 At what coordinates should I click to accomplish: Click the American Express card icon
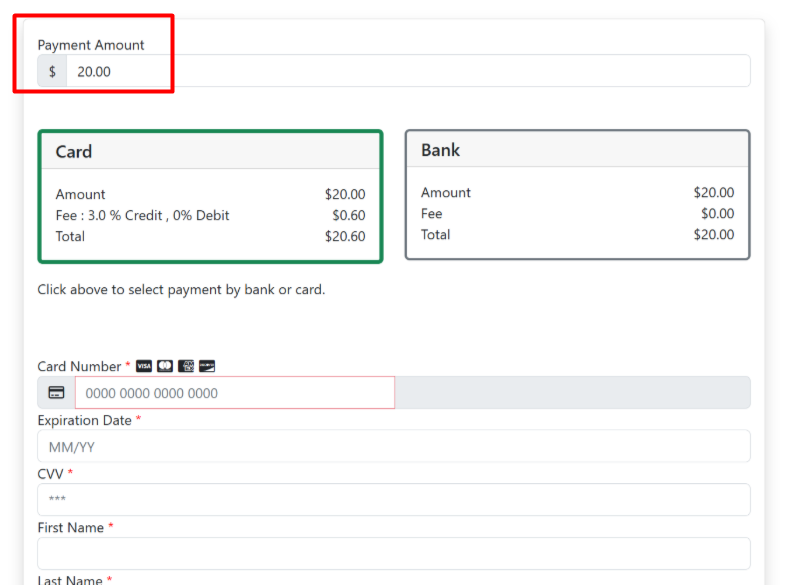186,366
